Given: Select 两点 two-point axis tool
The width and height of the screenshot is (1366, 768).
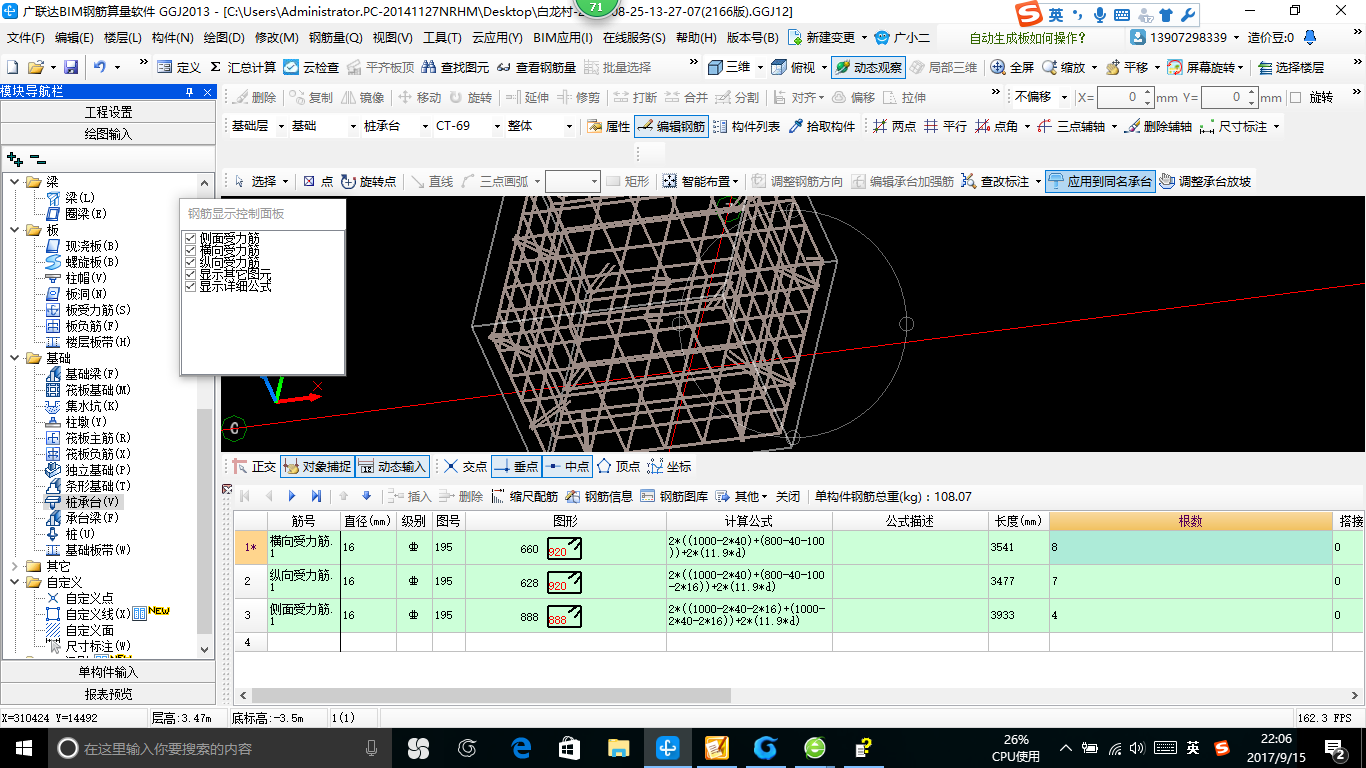Looking at the screenshot, I should (x=894, y=127).
